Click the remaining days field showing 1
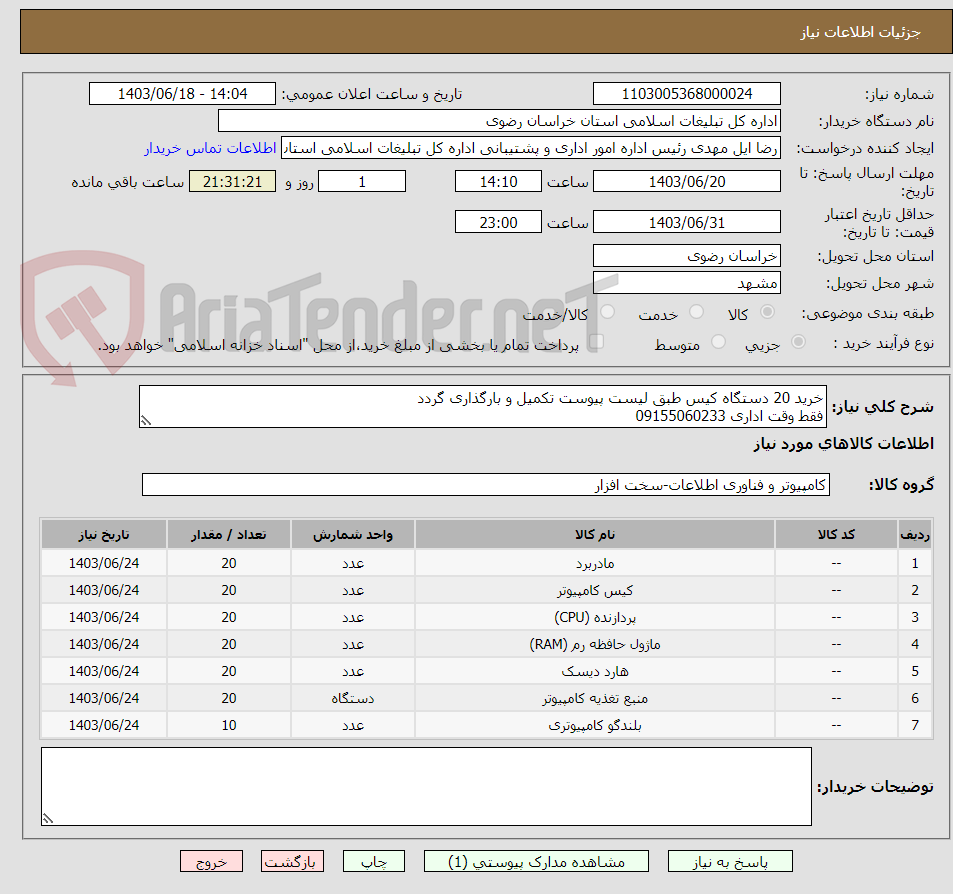The image size is (953, 894). pyautogui.click(x=362, y=181)
